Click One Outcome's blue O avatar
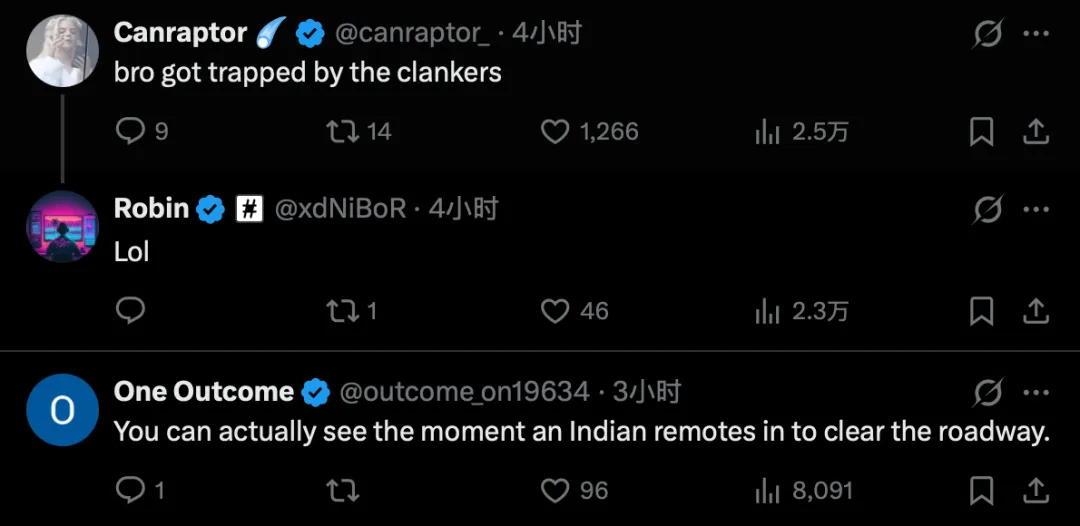1080x526 pixels. tap(62, 410)
